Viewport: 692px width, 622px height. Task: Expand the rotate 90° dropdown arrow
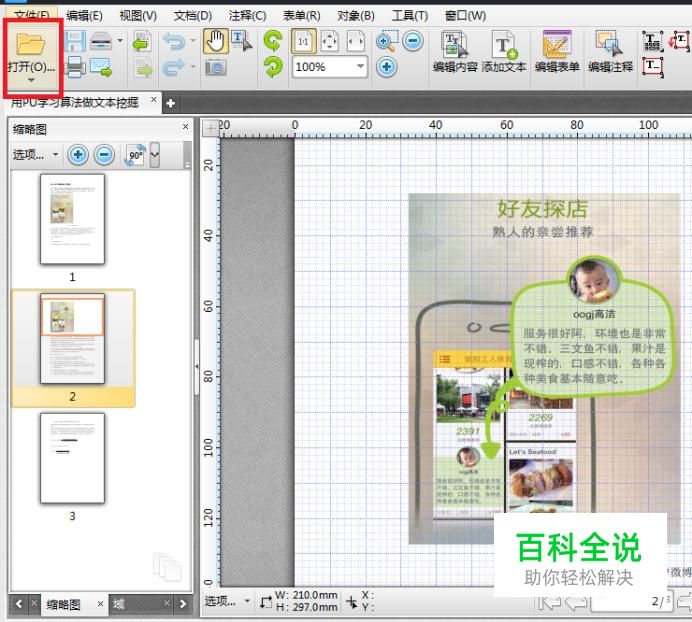coord(155,155)
